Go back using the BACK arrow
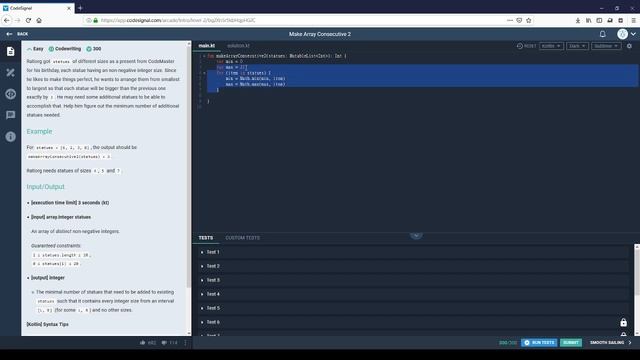Viewport: 640px width, 360px height. (17, 34)
